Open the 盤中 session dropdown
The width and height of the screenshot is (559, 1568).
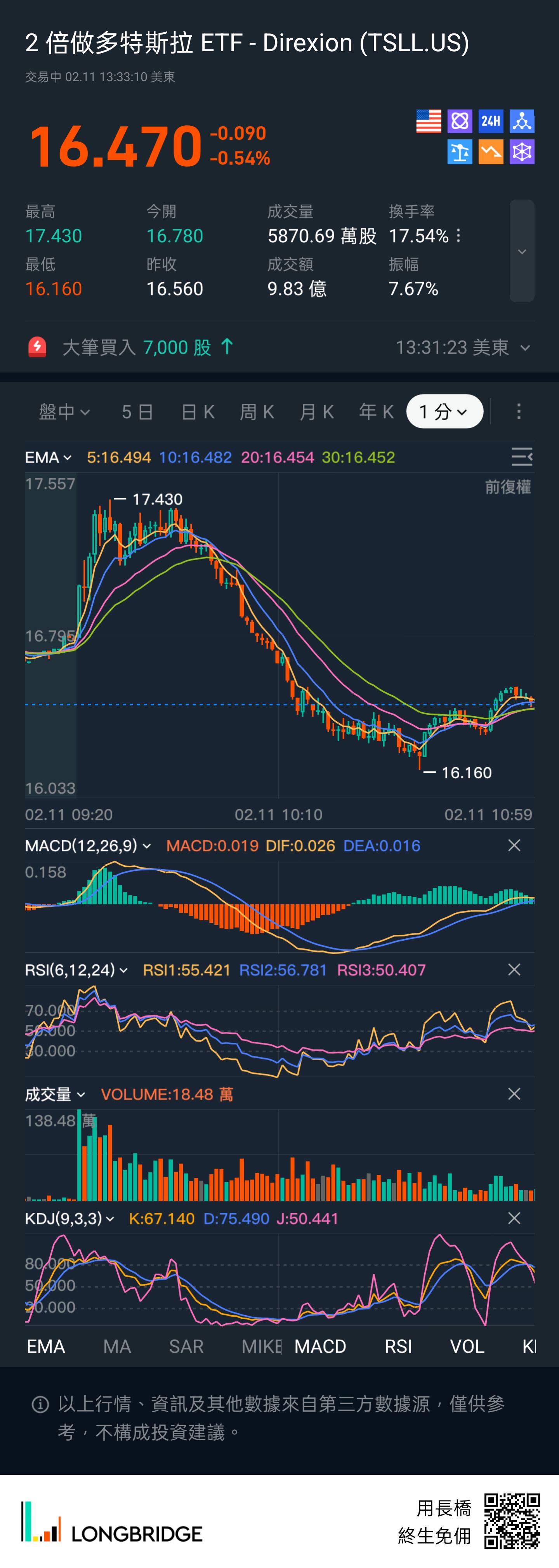pos(64,412)
